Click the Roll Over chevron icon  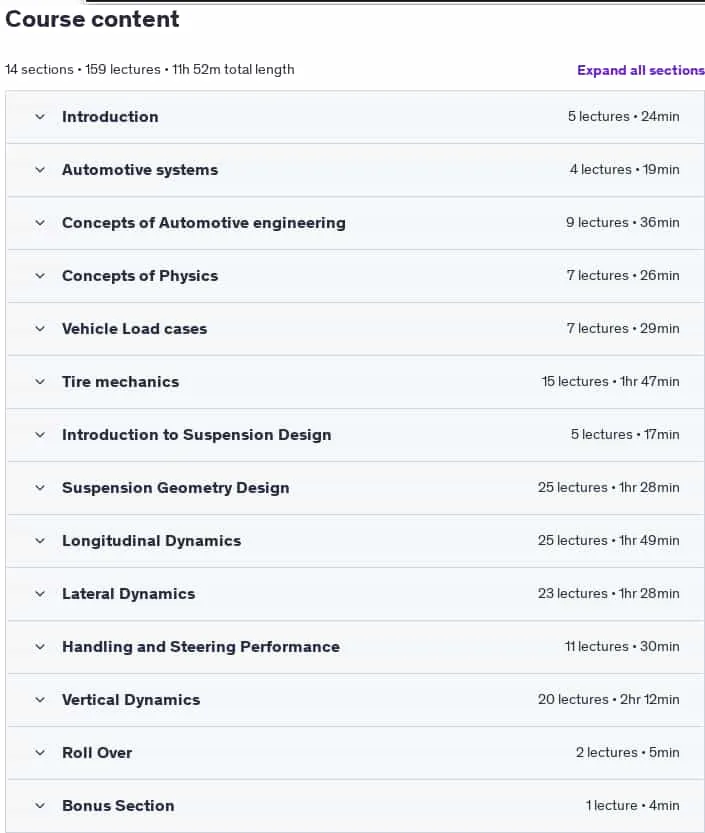(x=40, y=753)
